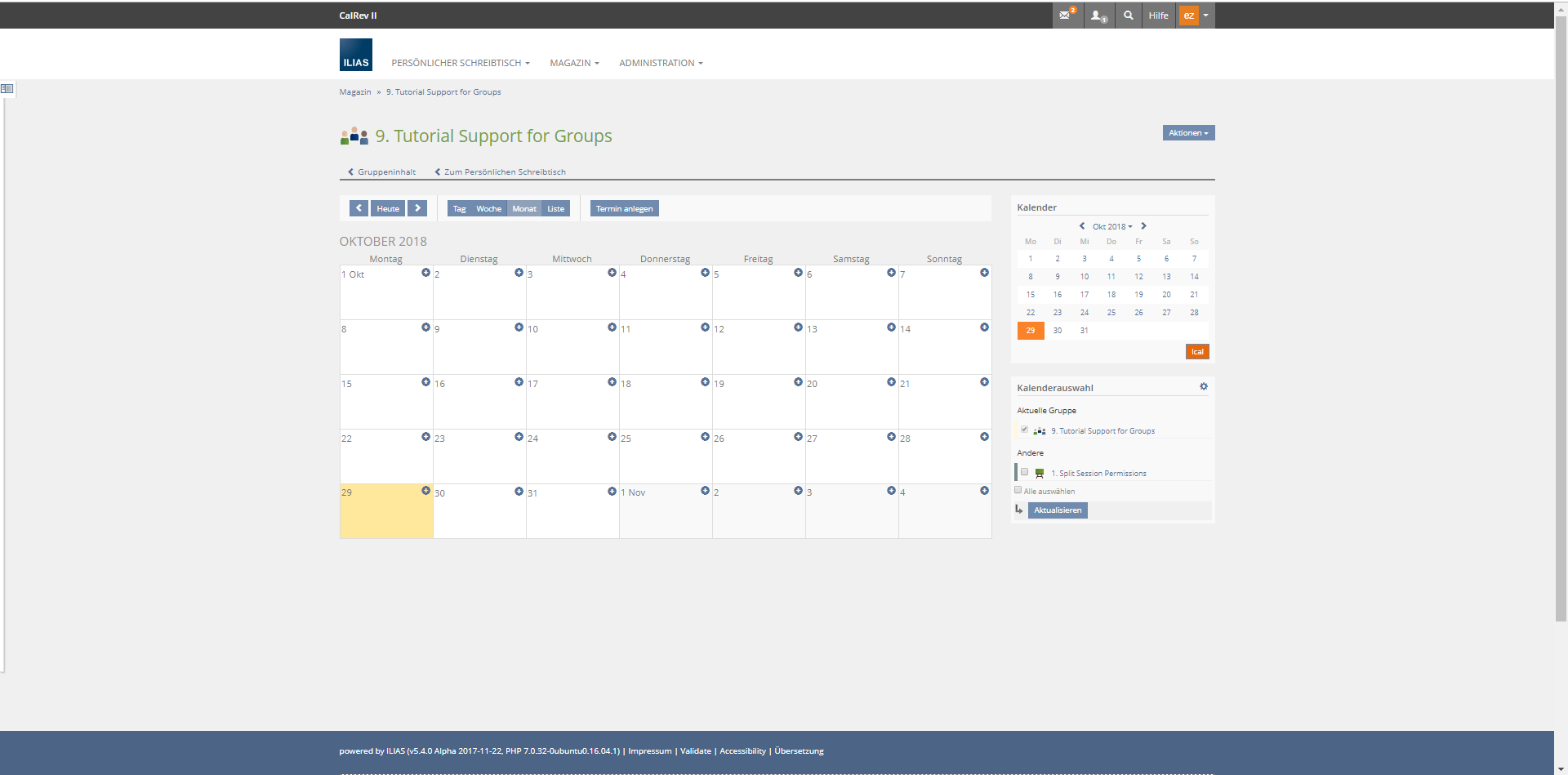Click the orange iCal export button
This screenshot has width=1568, height=775.
pyautogui.click(x=1196, y=352)
